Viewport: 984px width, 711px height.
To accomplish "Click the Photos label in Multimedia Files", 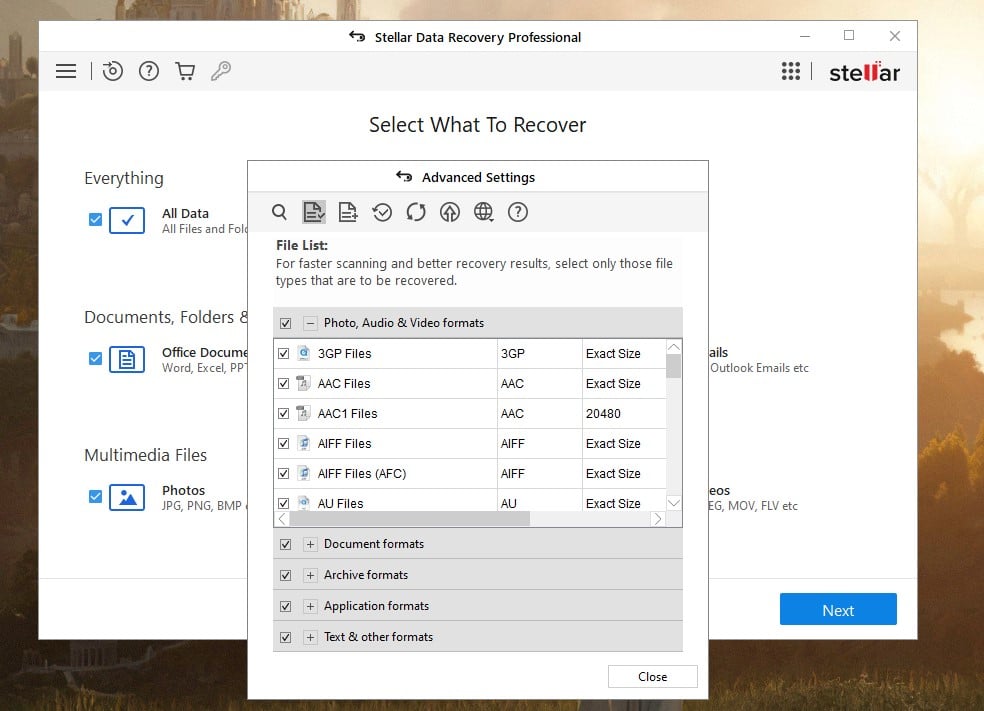I will point(183,490).
